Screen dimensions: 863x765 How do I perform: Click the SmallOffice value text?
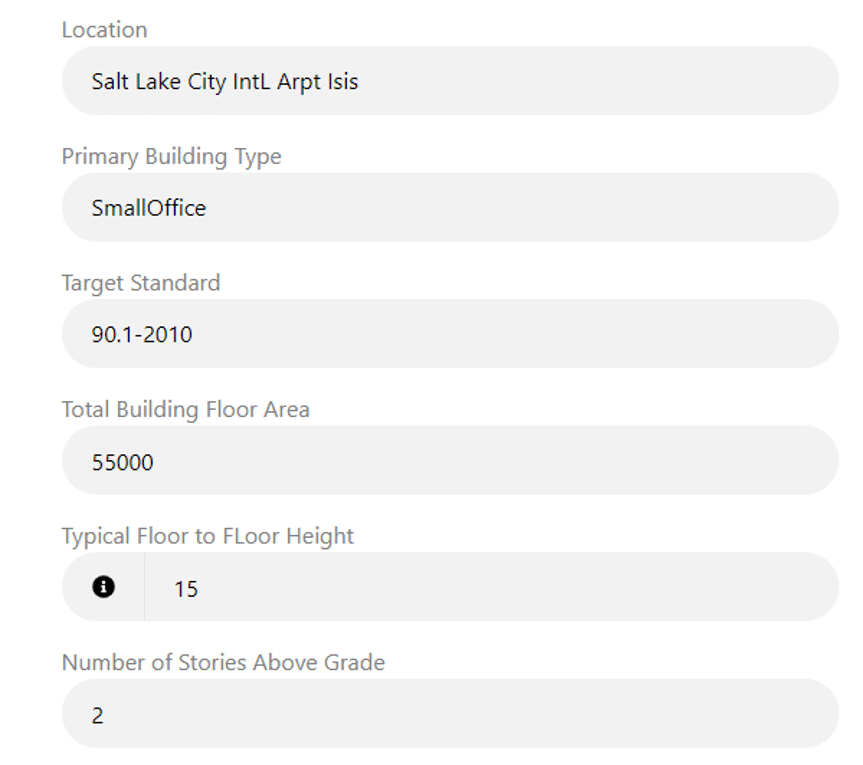[x=149, y=208]
